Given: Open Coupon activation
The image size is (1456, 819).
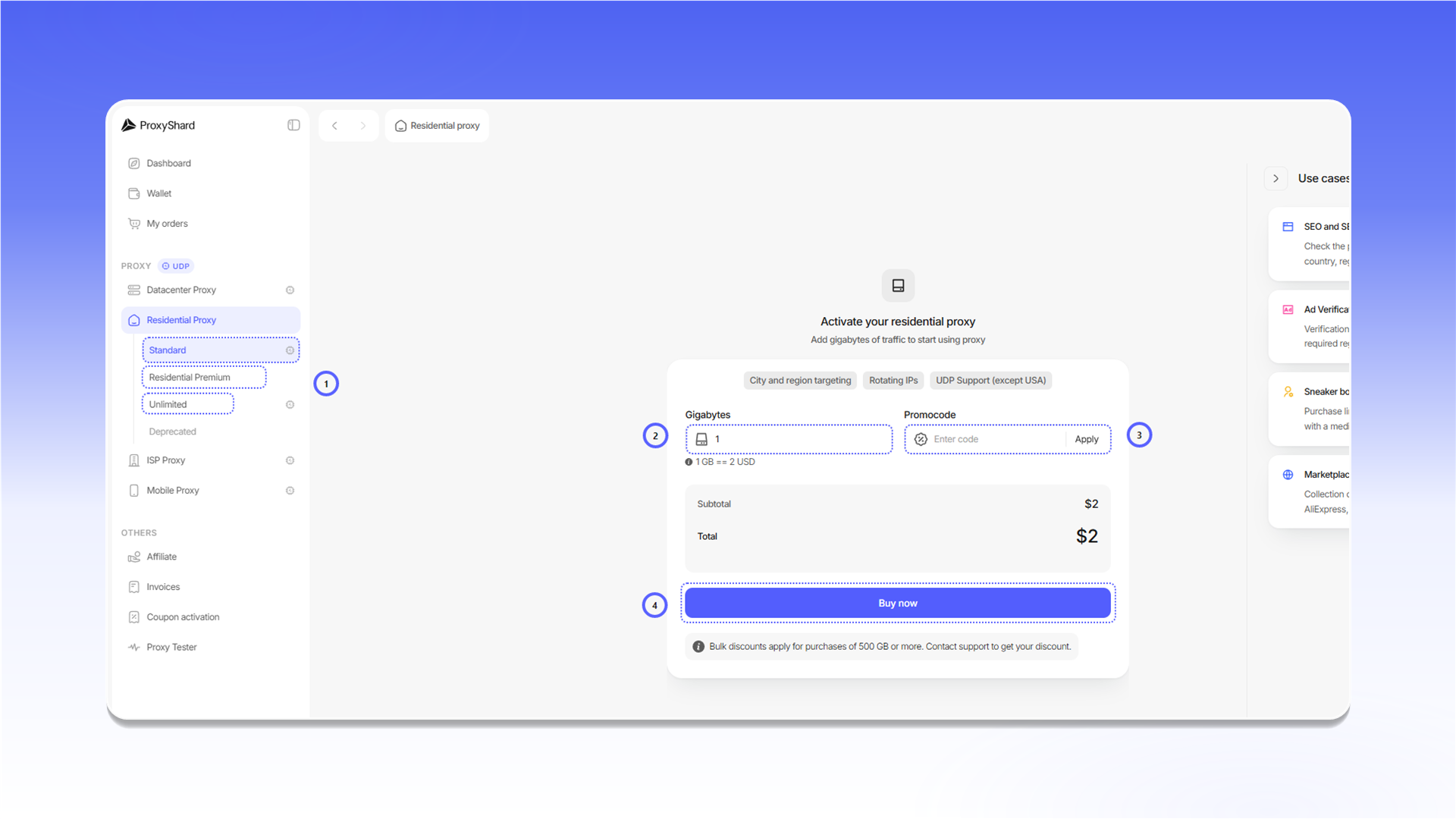Looking at the screenshot, I should 211,617.
